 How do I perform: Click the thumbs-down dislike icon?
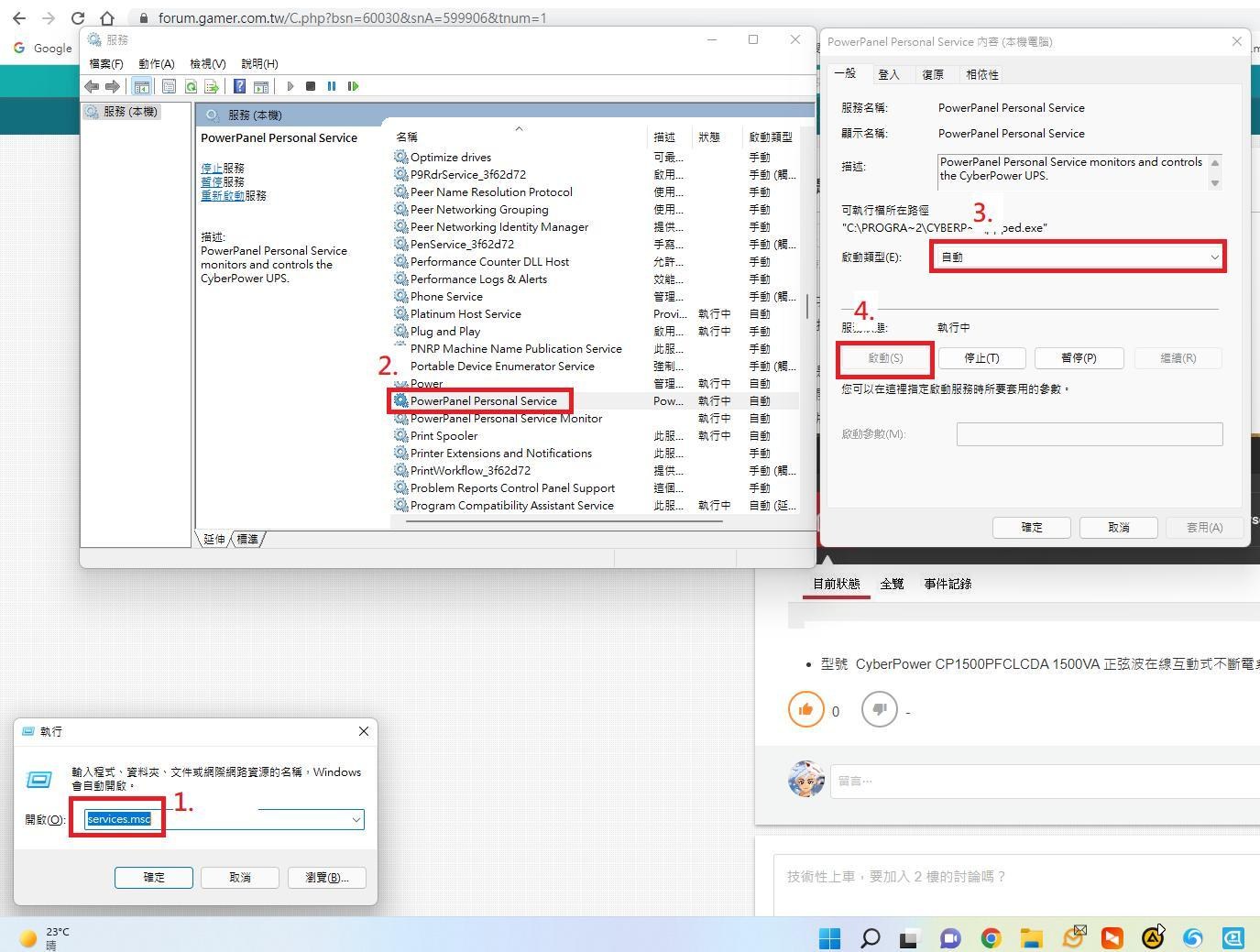tap(880, 710)
